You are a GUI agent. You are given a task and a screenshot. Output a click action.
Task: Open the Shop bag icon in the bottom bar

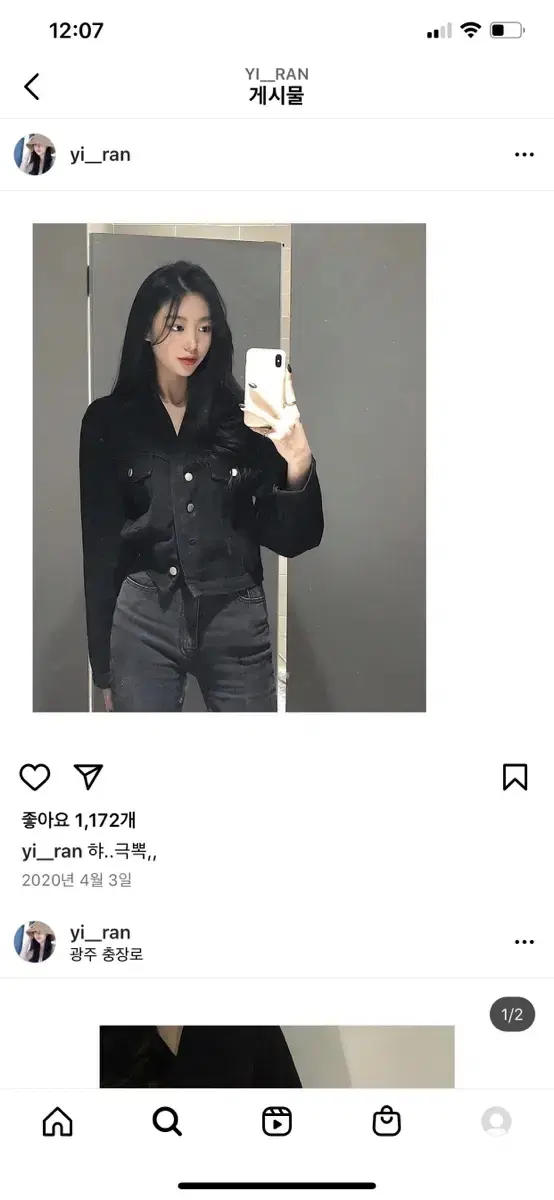tap(386, 1122)
